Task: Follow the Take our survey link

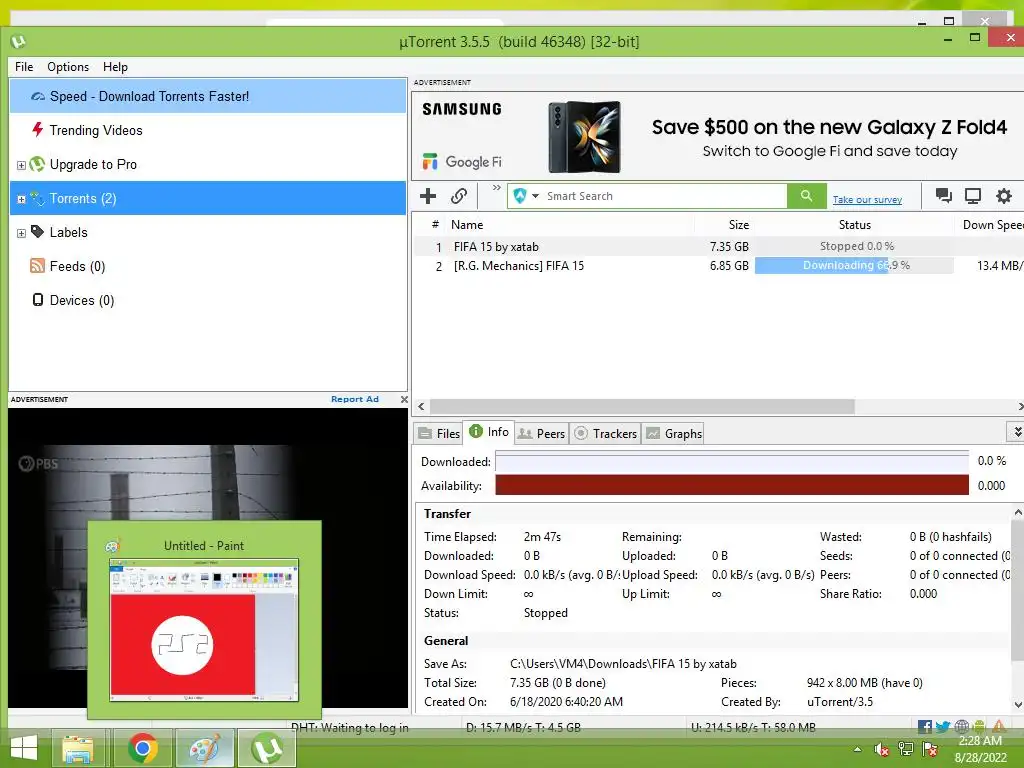Action: [x=867, y=200]
